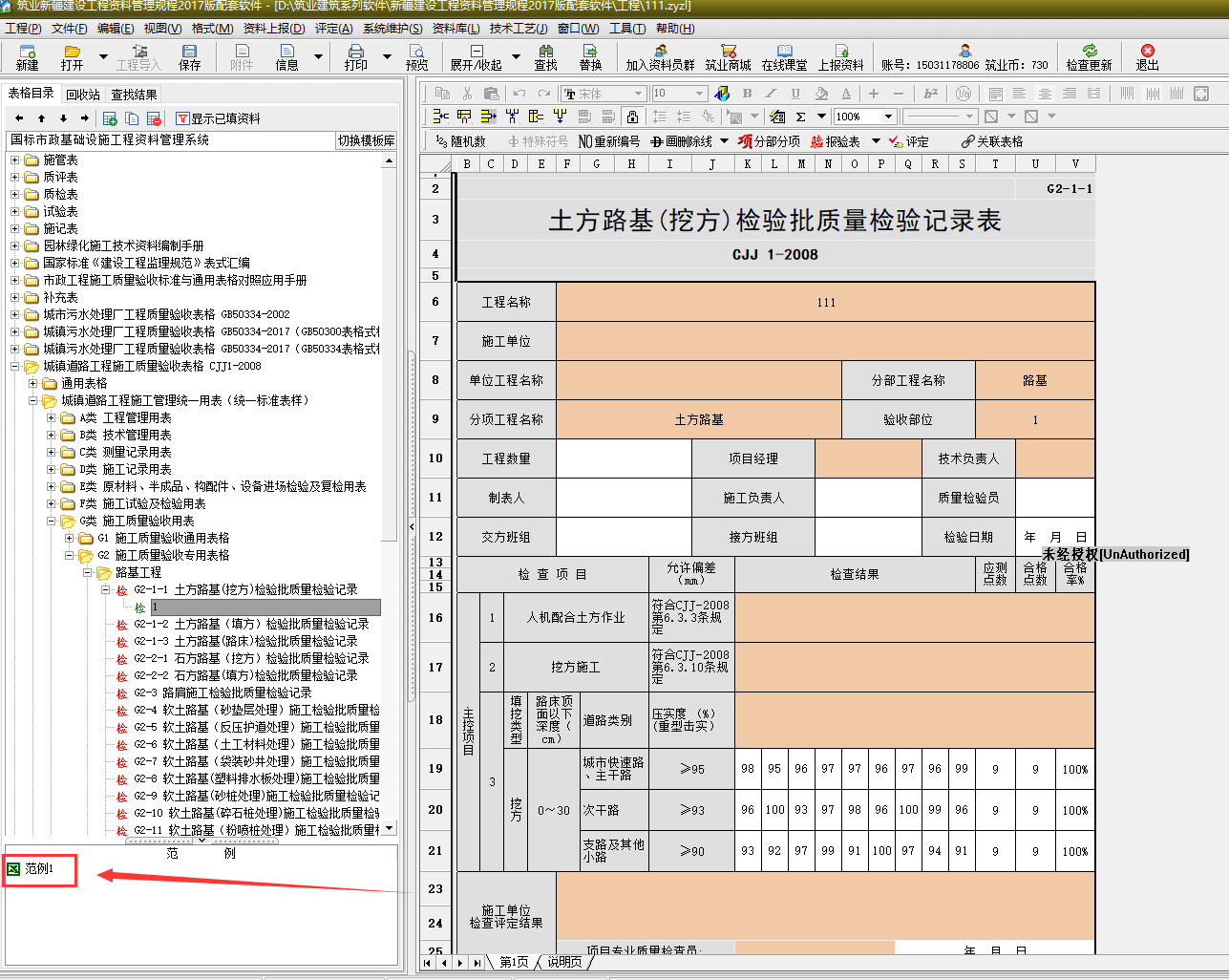Open the 格式(M) menu
Screen dimensions: 1229x980
coord(212,29)
